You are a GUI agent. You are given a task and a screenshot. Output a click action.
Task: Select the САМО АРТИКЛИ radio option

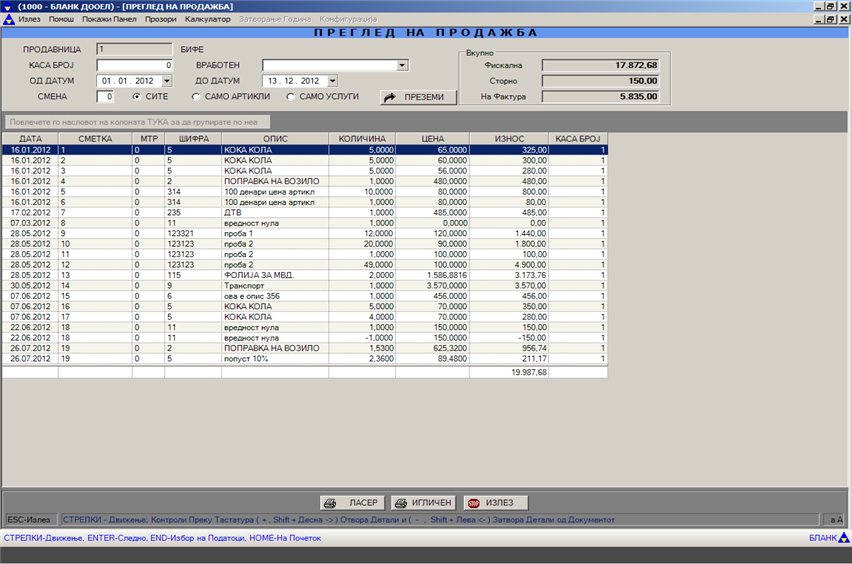[197, 97]
